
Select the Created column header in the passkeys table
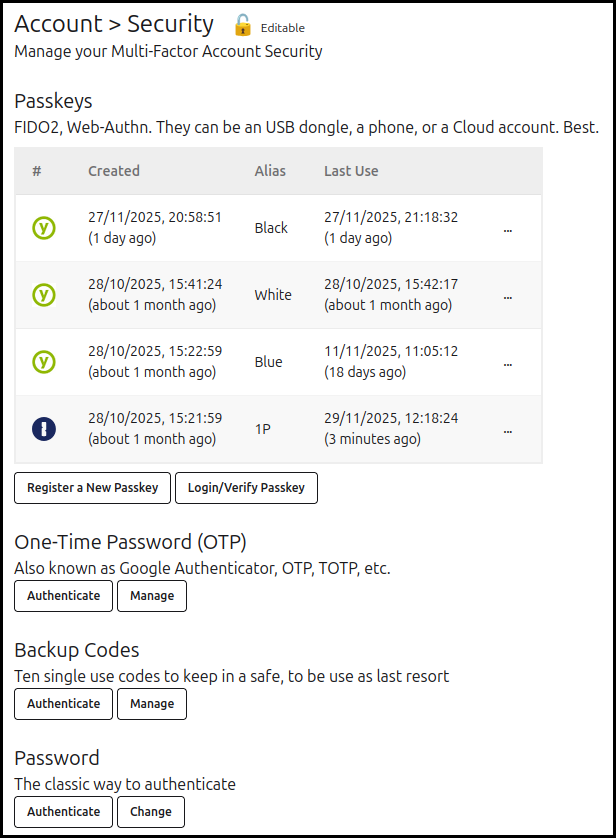(114, 171)
